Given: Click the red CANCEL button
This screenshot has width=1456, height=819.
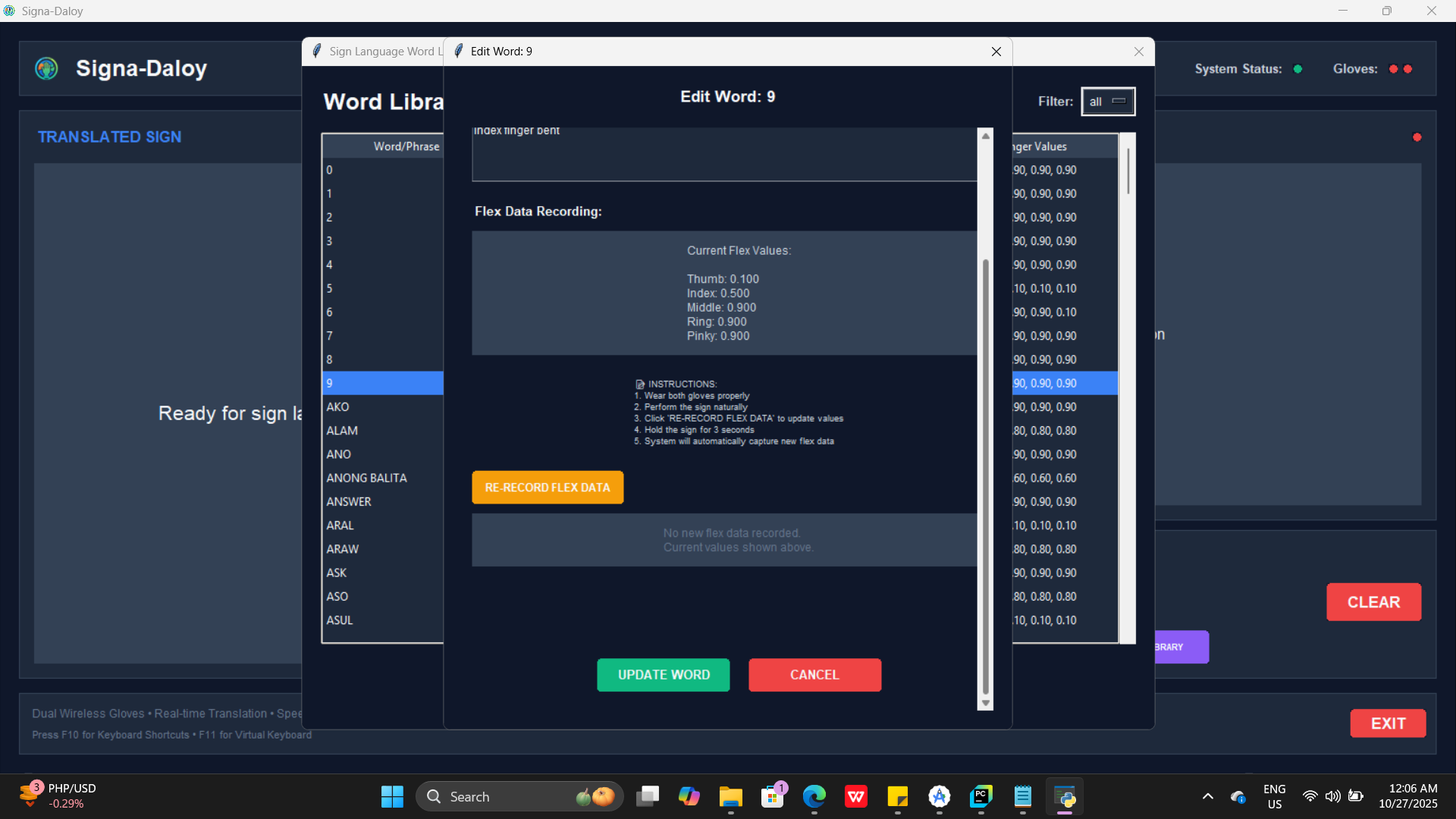Looking at the screenshot, I should pos(814,675).
